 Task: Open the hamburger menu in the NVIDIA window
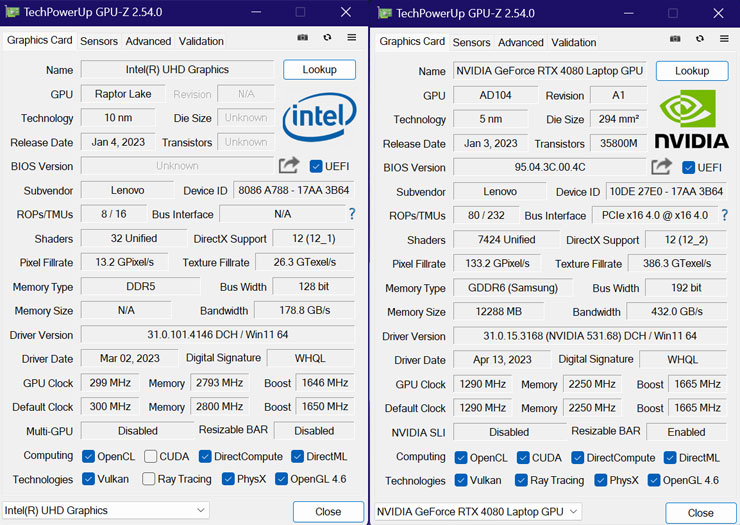(x=723, y=39)
